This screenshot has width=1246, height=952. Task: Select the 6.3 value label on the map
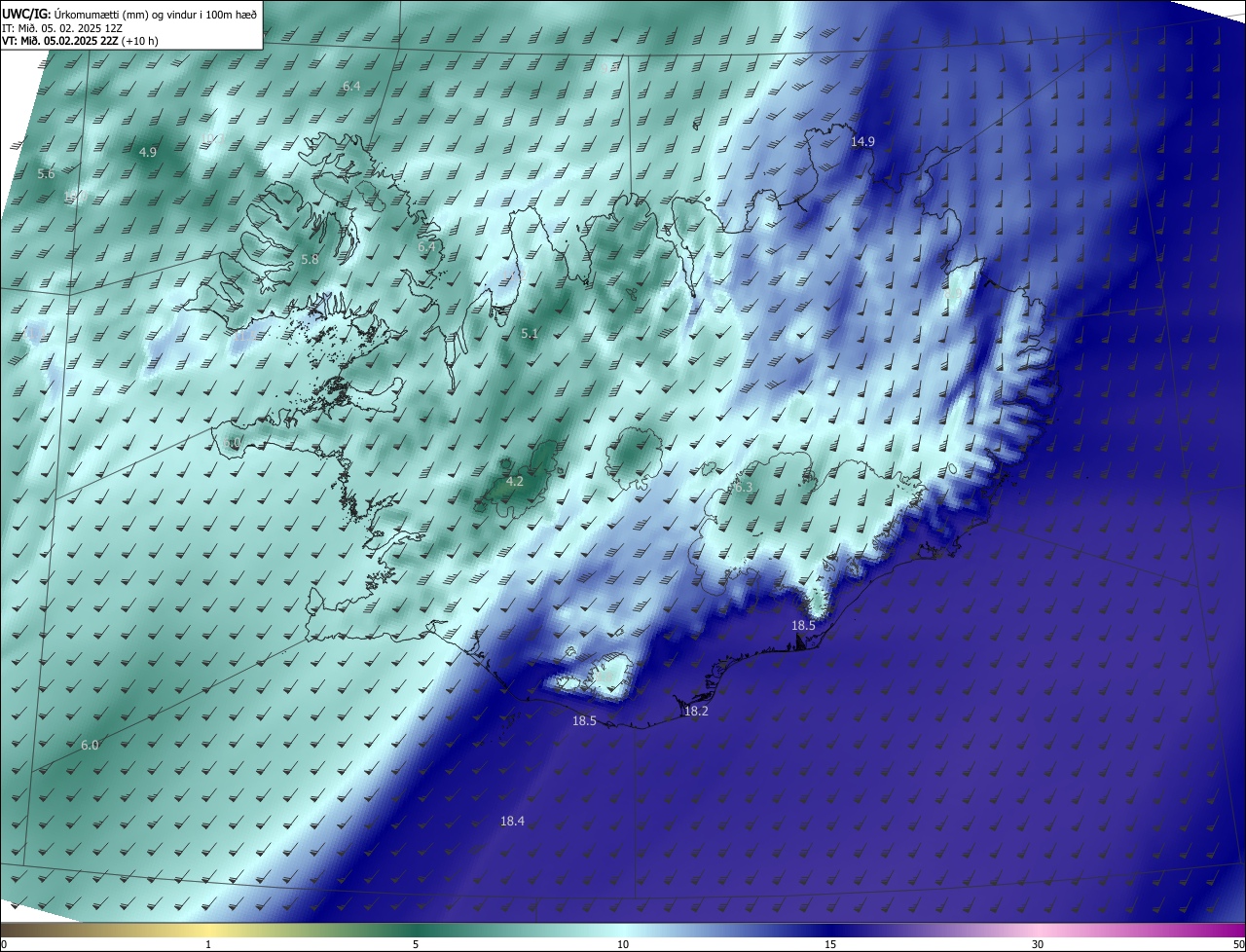(744, 488)
